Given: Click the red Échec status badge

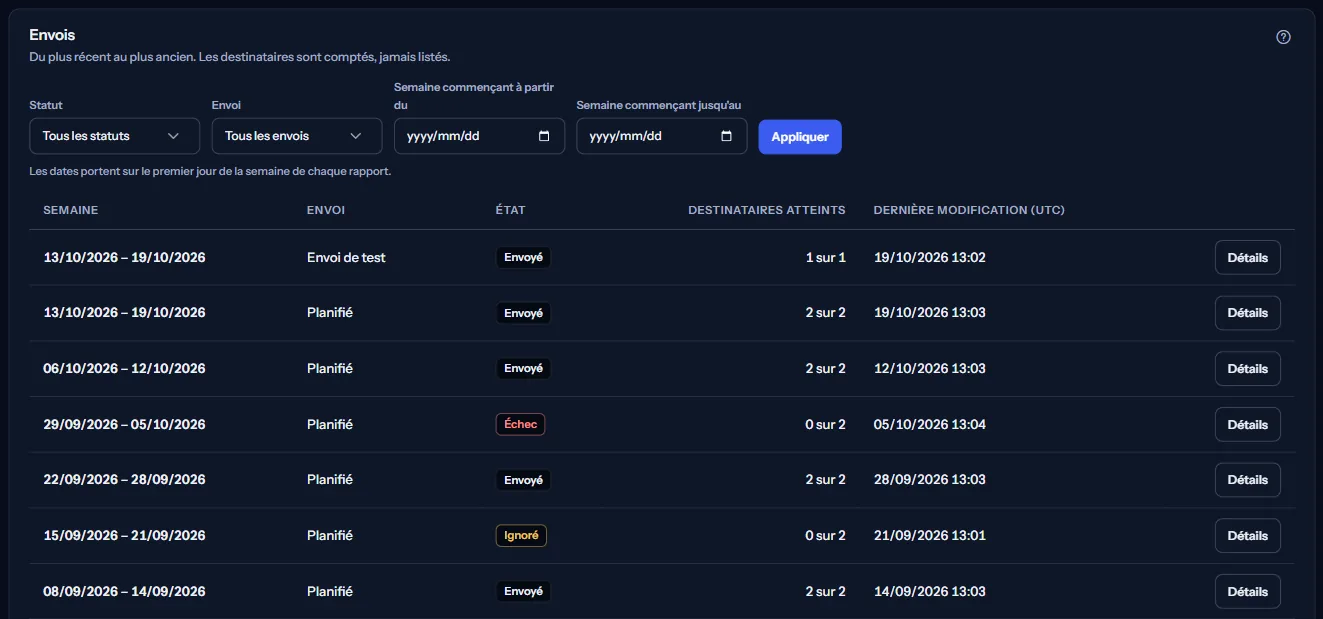Looking at the screenshot, I should coord(520,424).
